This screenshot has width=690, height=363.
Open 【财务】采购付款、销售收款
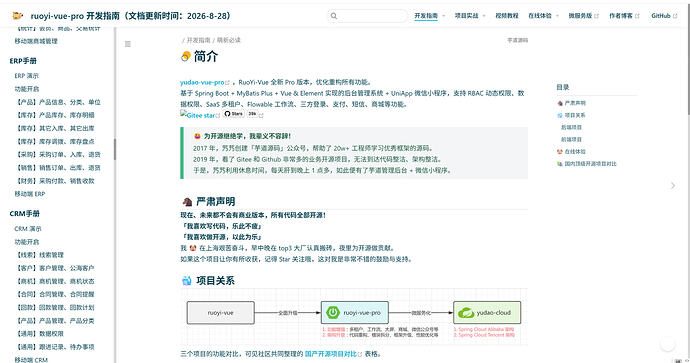point(55,181)
